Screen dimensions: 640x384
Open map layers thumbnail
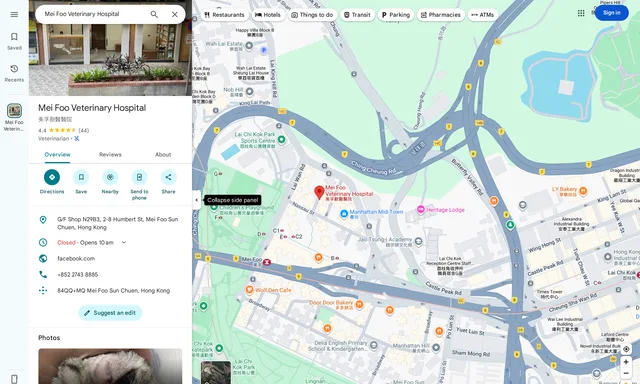(216, 372)
